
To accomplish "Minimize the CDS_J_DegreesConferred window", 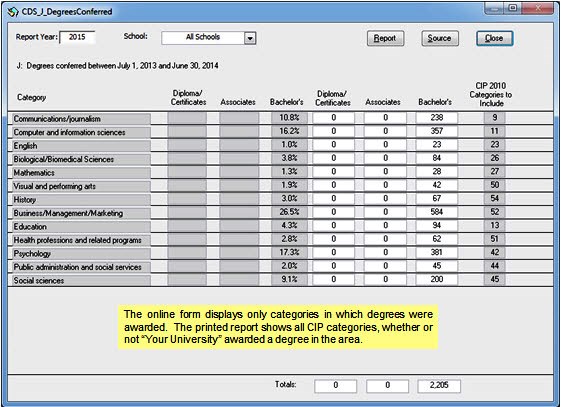I will pos(494,8).
